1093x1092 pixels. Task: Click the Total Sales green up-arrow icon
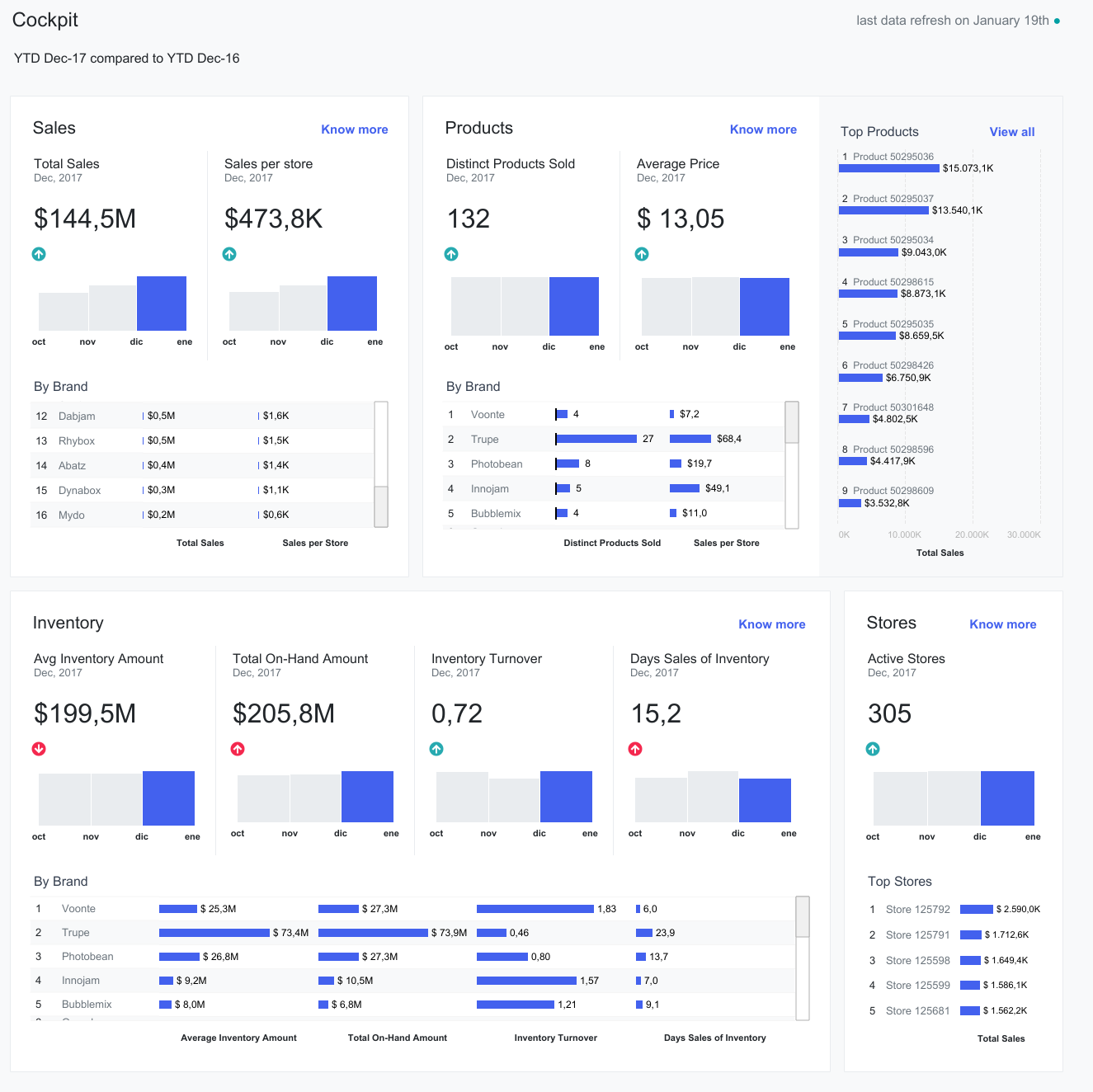pyautogui.click(x=39, y=254)
